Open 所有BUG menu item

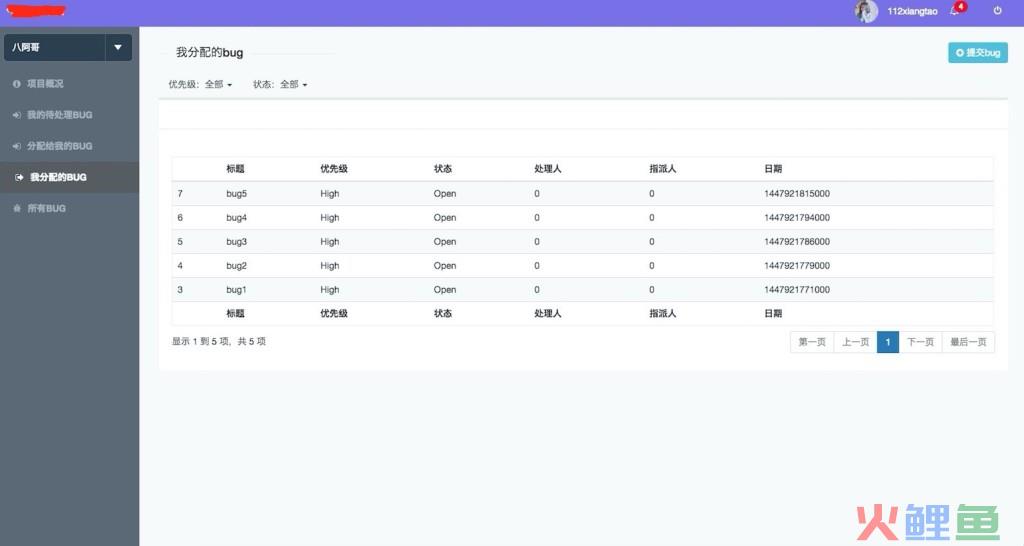point(46,208)
